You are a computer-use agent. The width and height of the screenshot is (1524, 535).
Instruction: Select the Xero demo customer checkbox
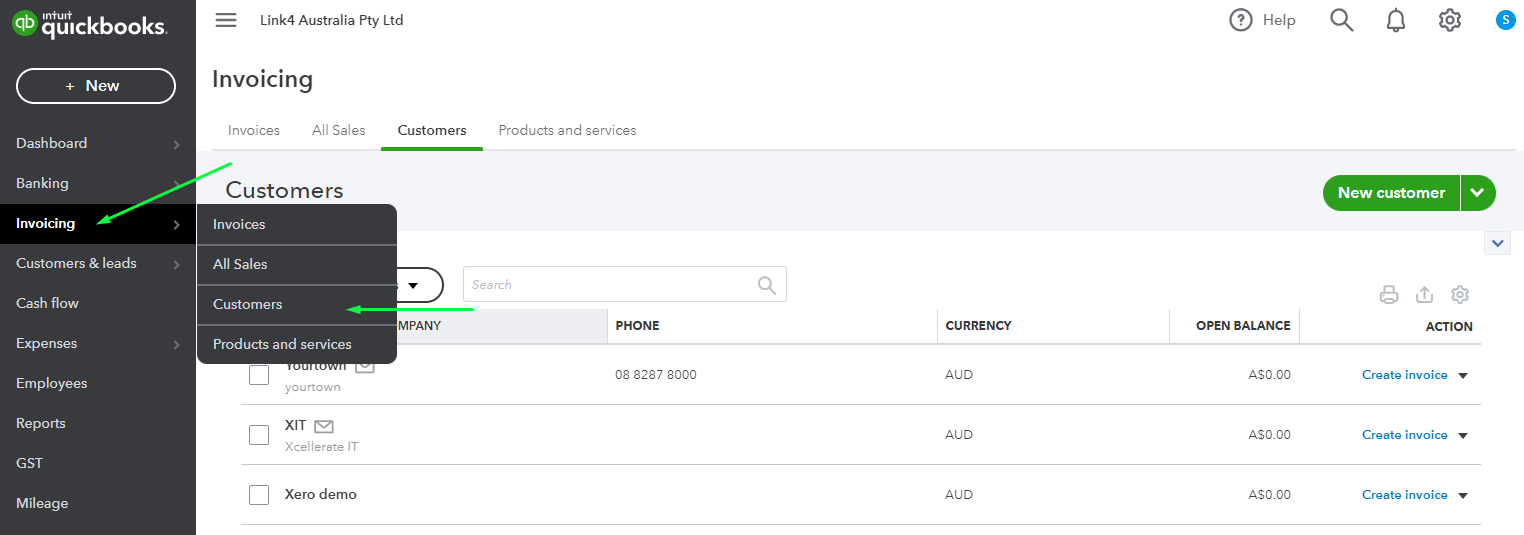point(259,495)
